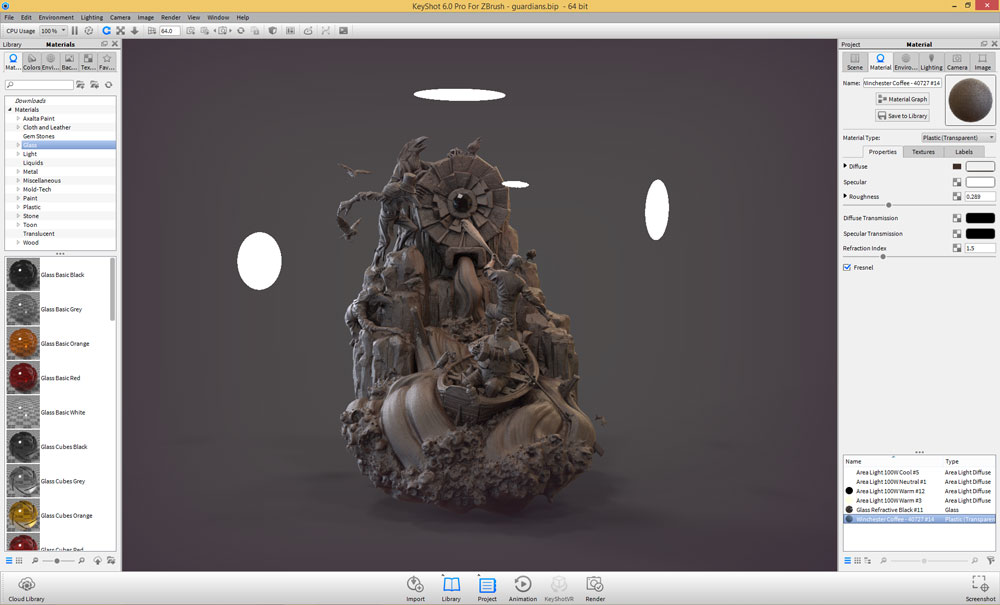Expand the Wood folder
The image size is (1000, 605).
coord(18,242)
